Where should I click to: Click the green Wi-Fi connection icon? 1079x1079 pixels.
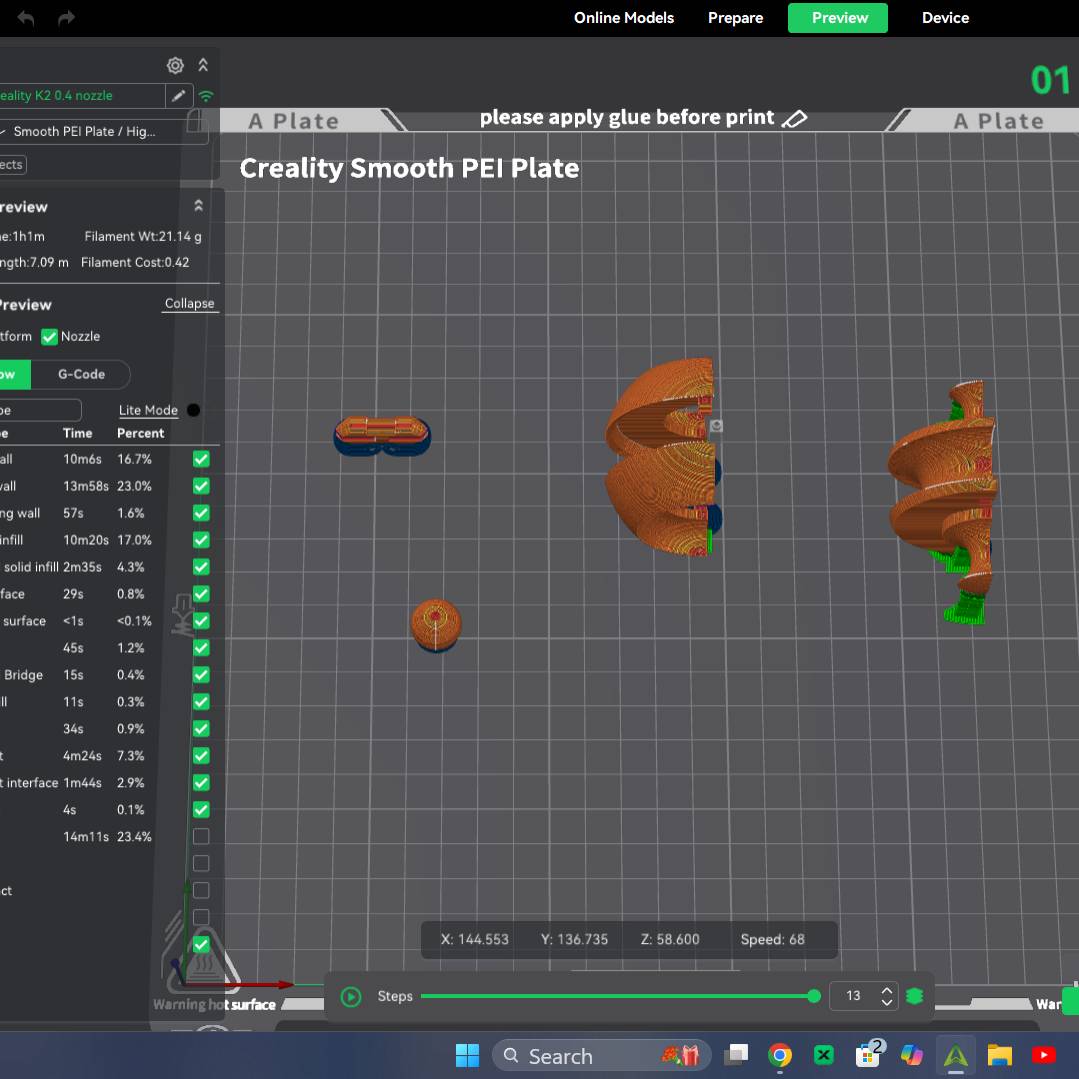point(206,97)
